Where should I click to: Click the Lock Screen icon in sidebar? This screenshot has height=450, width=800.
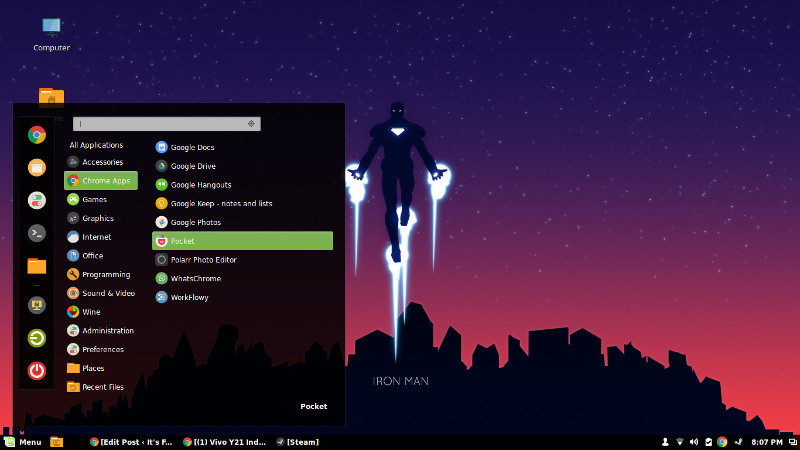[x=37, y=305]
